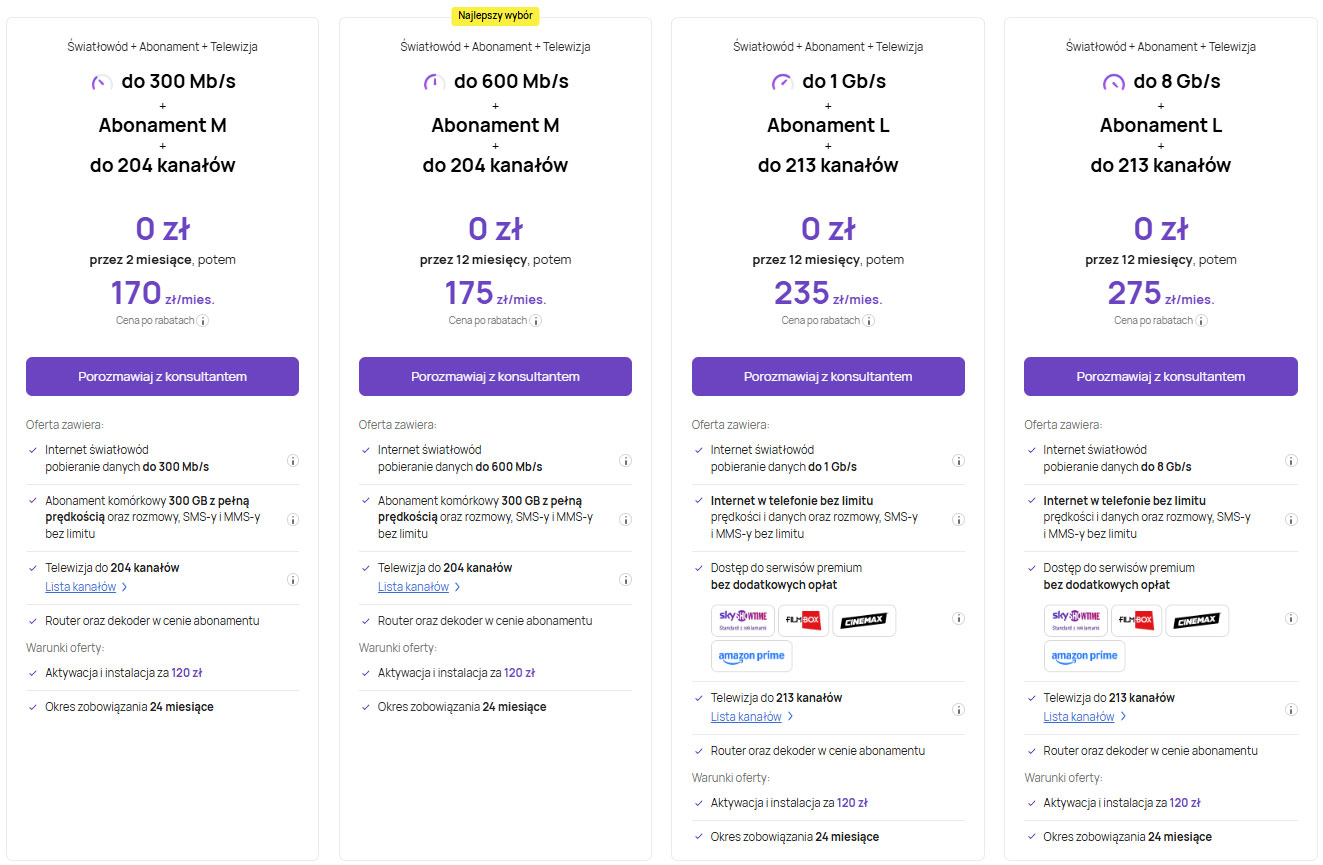Click SkyShowtime logo in 1 Gb/s plan
The width and height of the screenshot is (1323, 865).
click(x=742, y=621)
